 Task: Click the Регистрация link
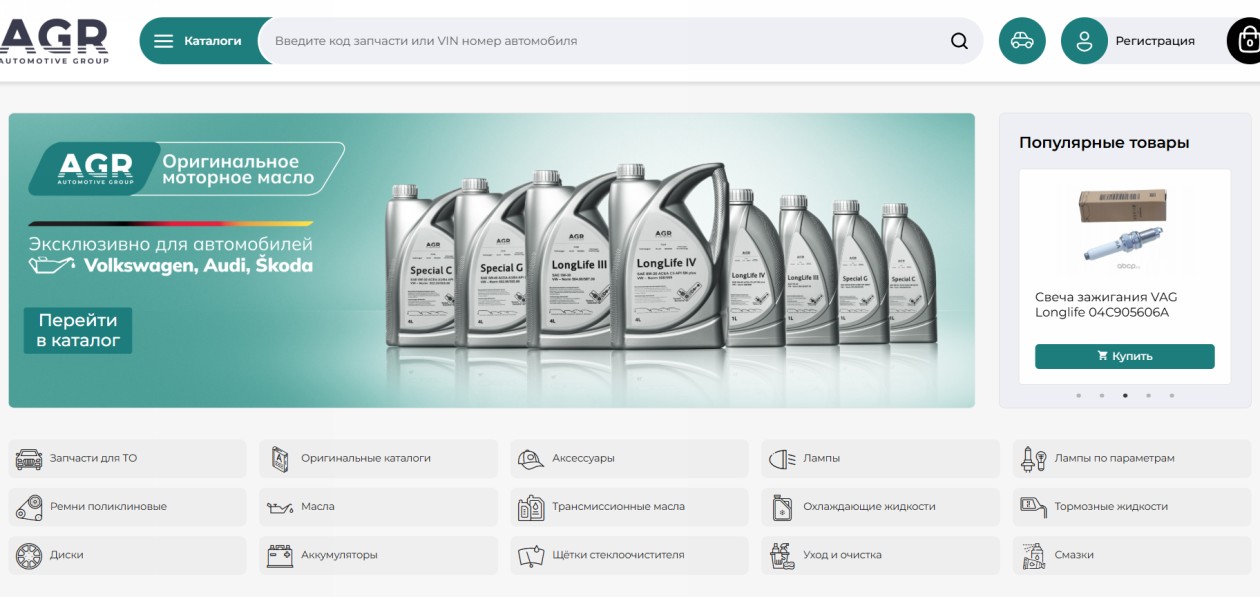1155,41
